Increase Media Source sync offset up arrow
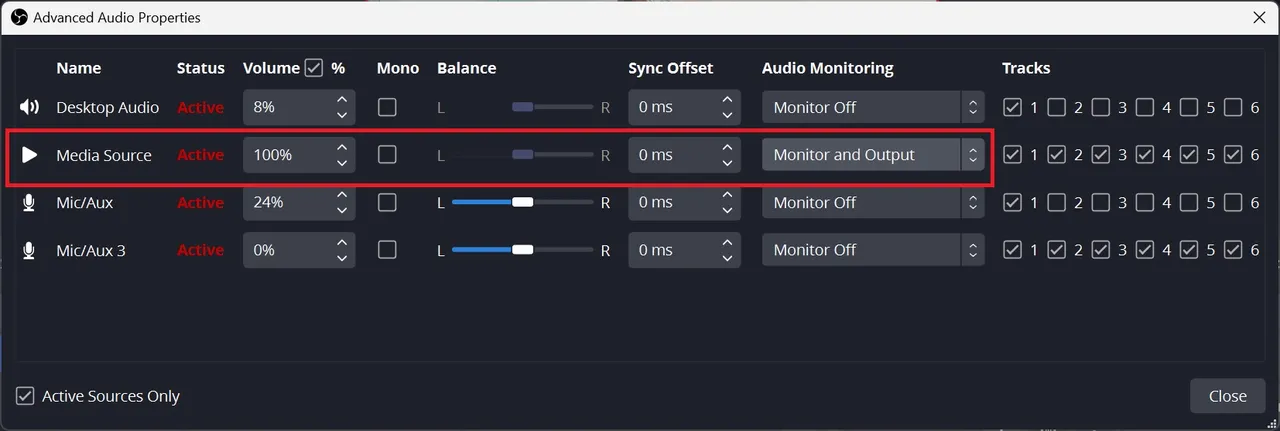Viewport: 1280px width, 431px height. 727,148
